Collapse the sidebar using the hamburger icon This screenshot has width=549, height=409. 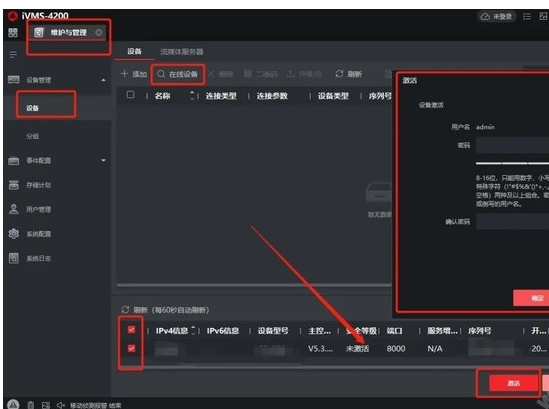click(x=13, y=55)
